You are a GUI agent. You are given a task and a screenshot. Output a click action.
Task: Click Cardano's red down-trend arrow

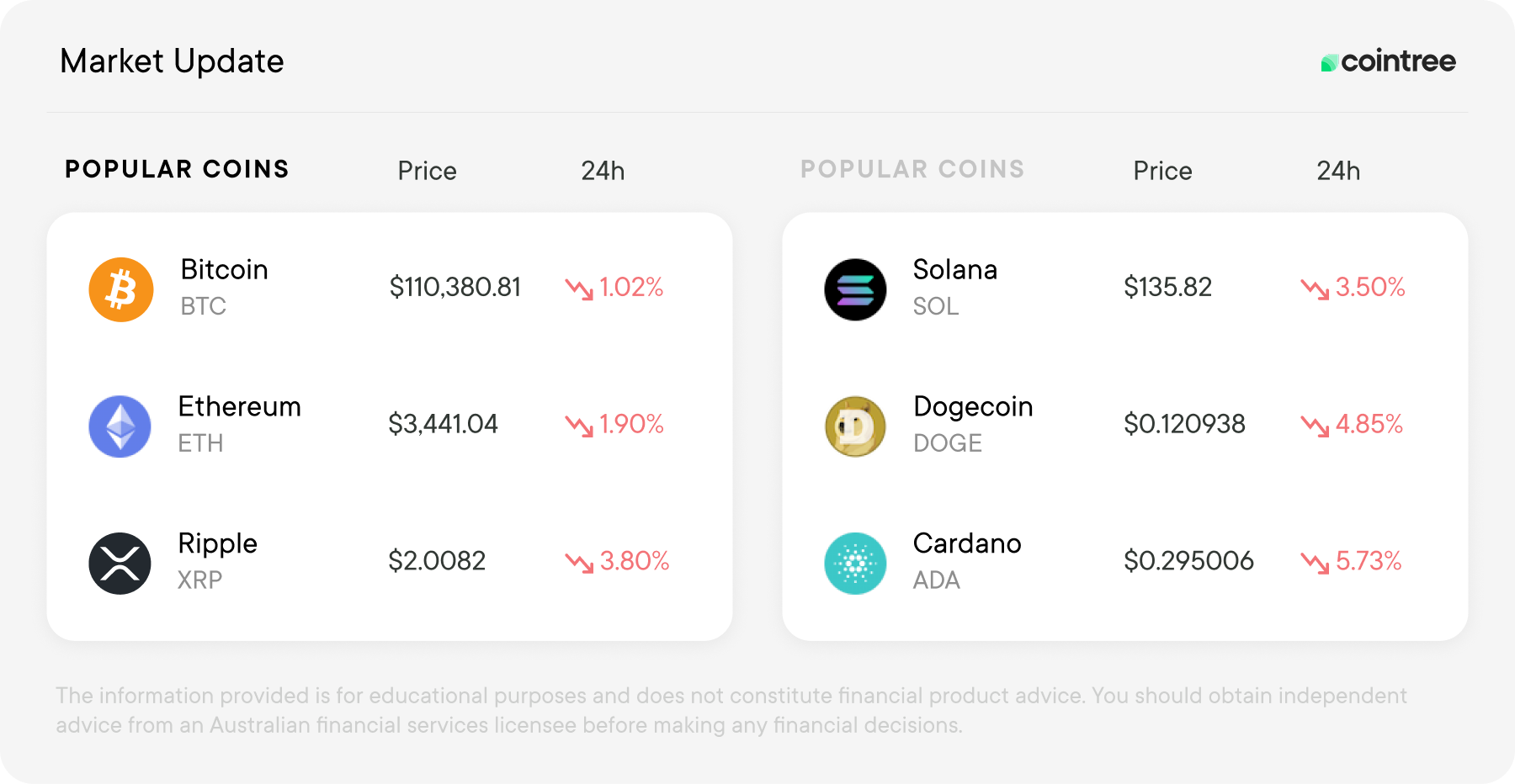coord(1315,563)
